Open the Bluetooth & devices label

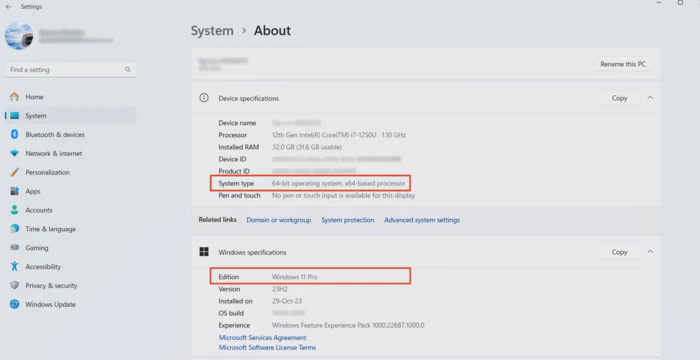(x=55, y=134)
